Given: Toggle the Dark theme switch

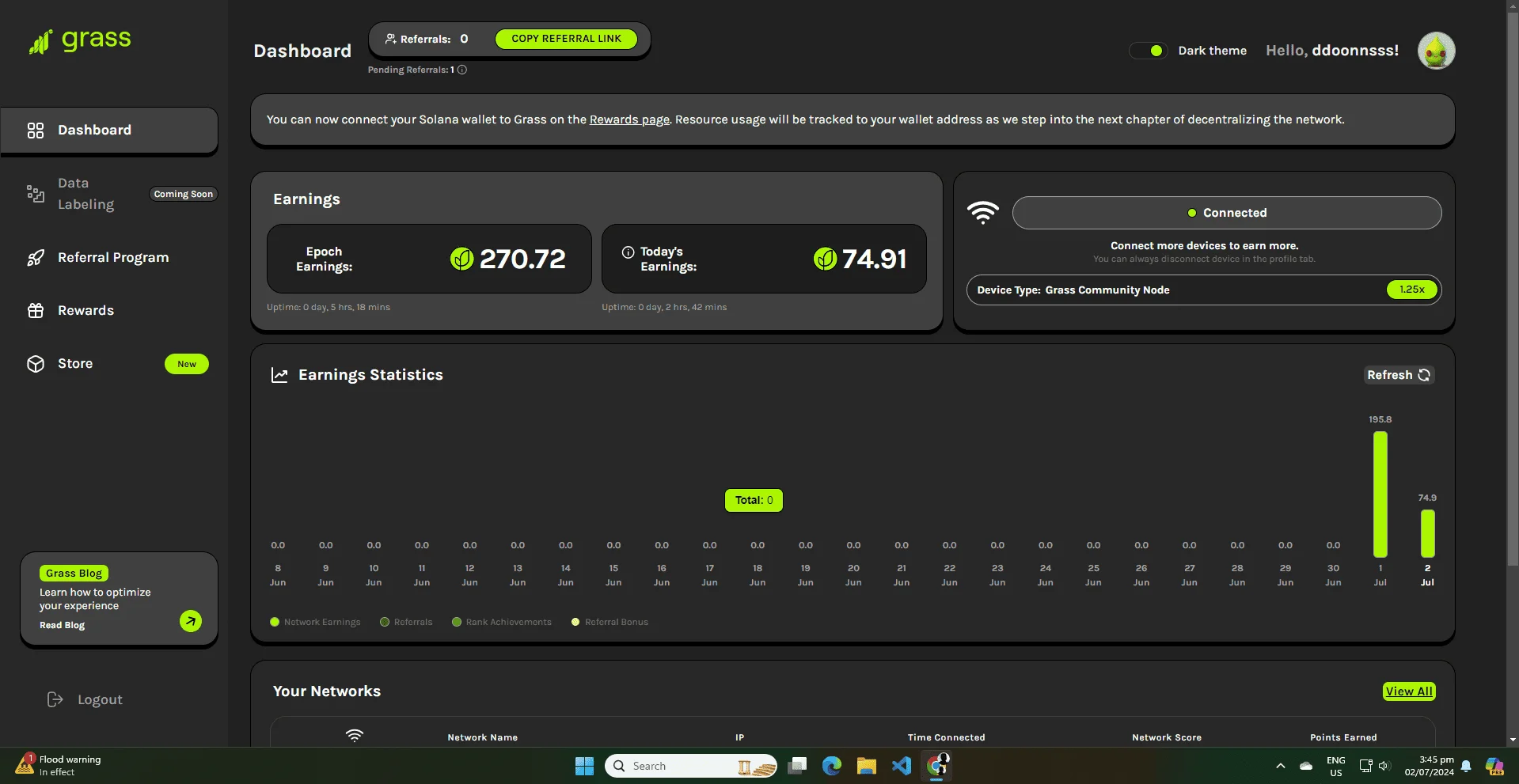Looking at the screenshot, I should [1149, 51].
